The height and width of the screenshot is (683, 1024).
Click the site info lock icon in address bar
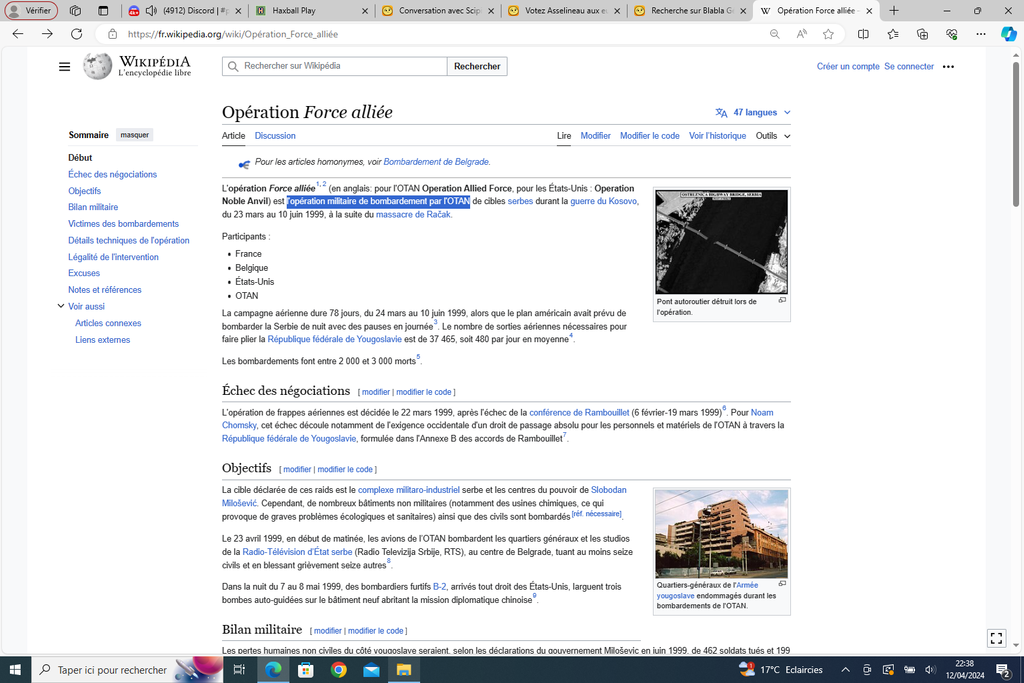(112, 34)
